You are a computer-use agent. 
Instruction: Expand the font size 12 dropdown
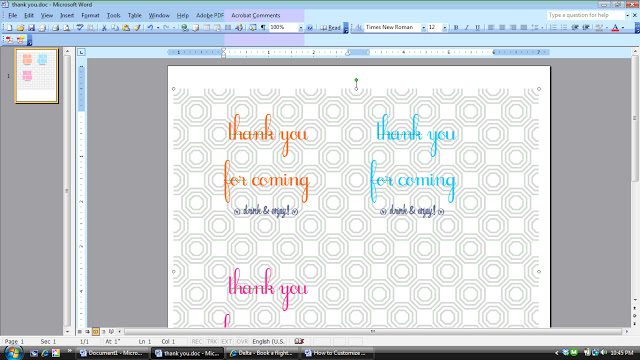pyautogui.click(x=444, y=28)
